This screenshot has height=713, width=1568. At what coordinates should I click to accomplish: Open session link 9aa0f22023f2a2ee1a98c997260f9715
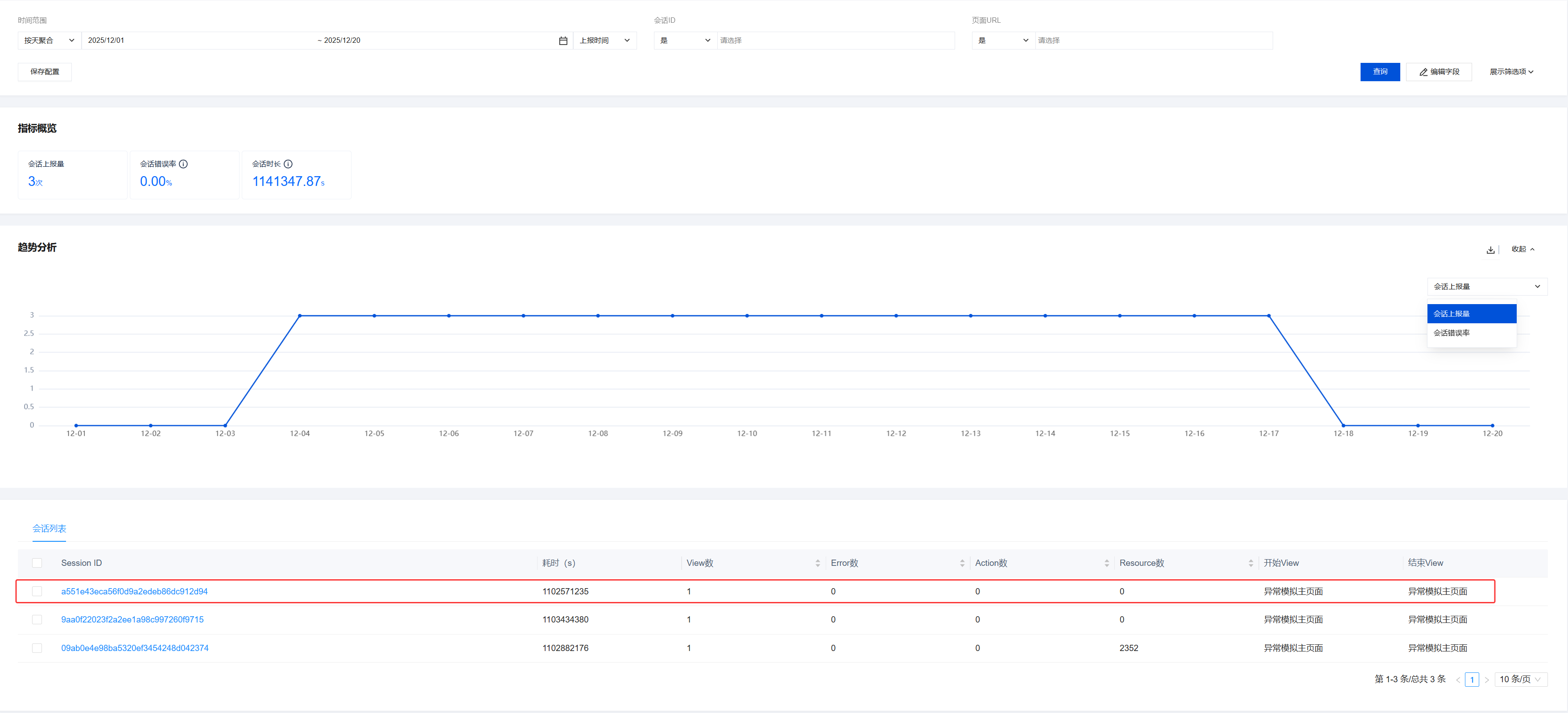(132, 619)
